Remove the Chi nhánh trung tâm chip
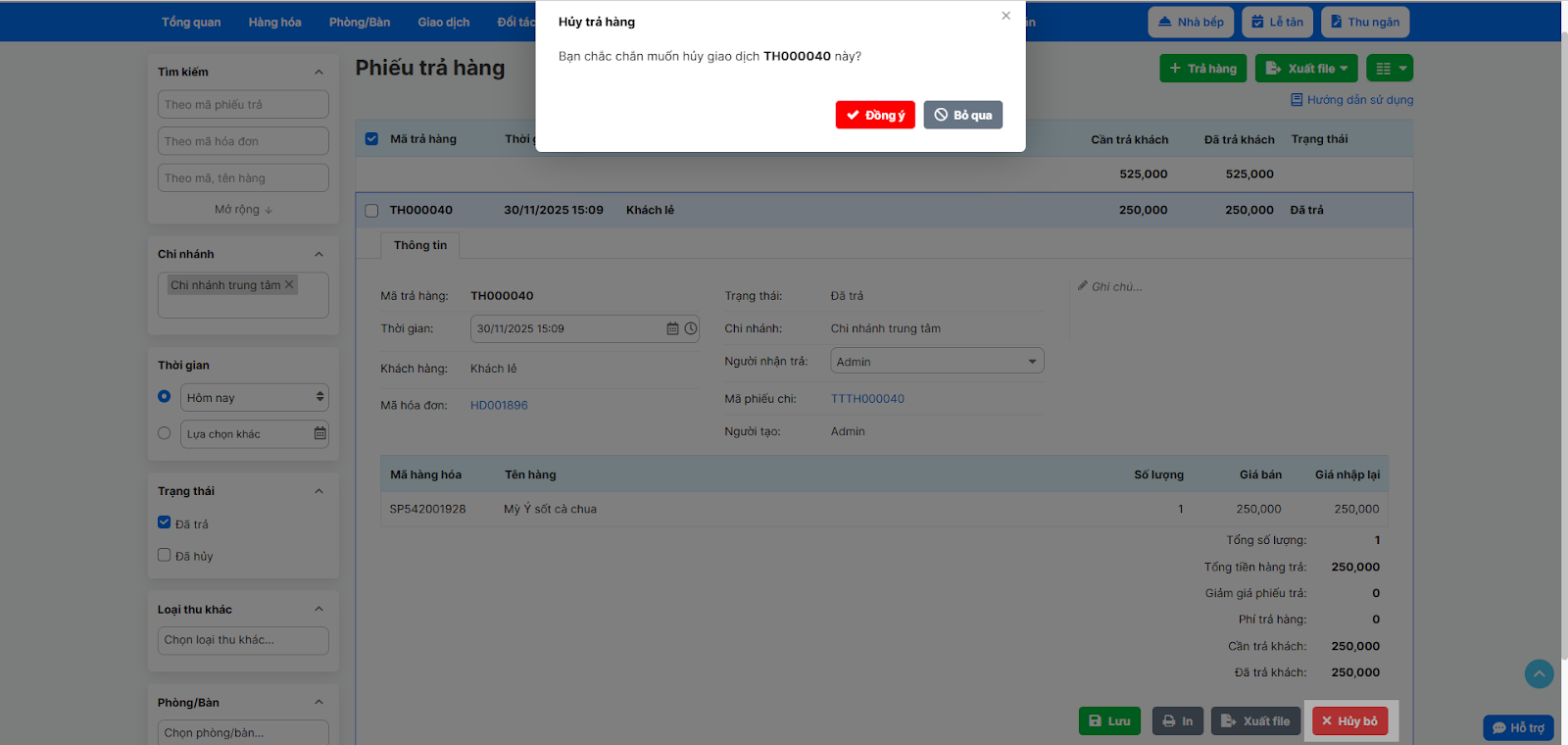Viewport: 1568px width, 745px height. [289, 285]
